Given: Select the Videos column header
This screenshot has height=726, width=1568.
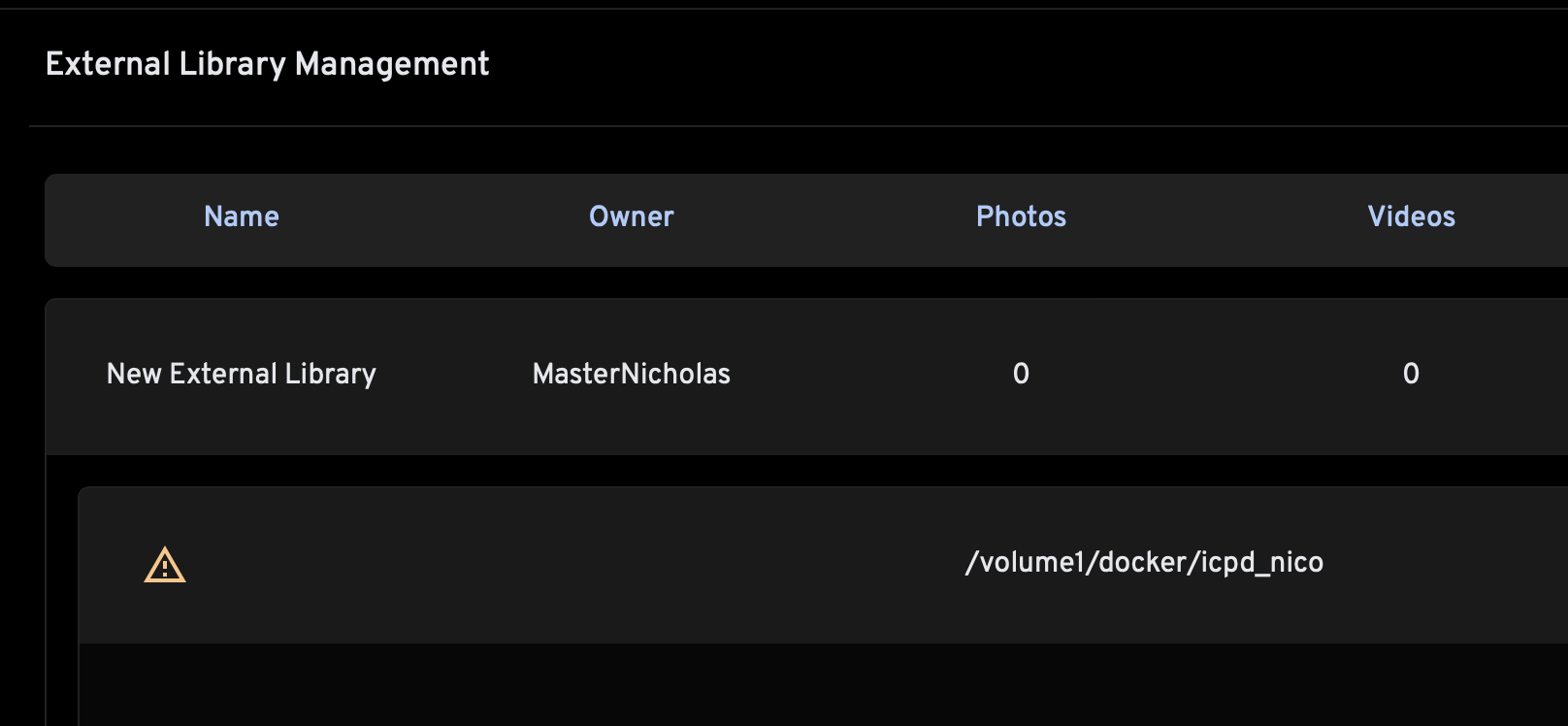Looking at the screenshot, I should coord(1411,216).
